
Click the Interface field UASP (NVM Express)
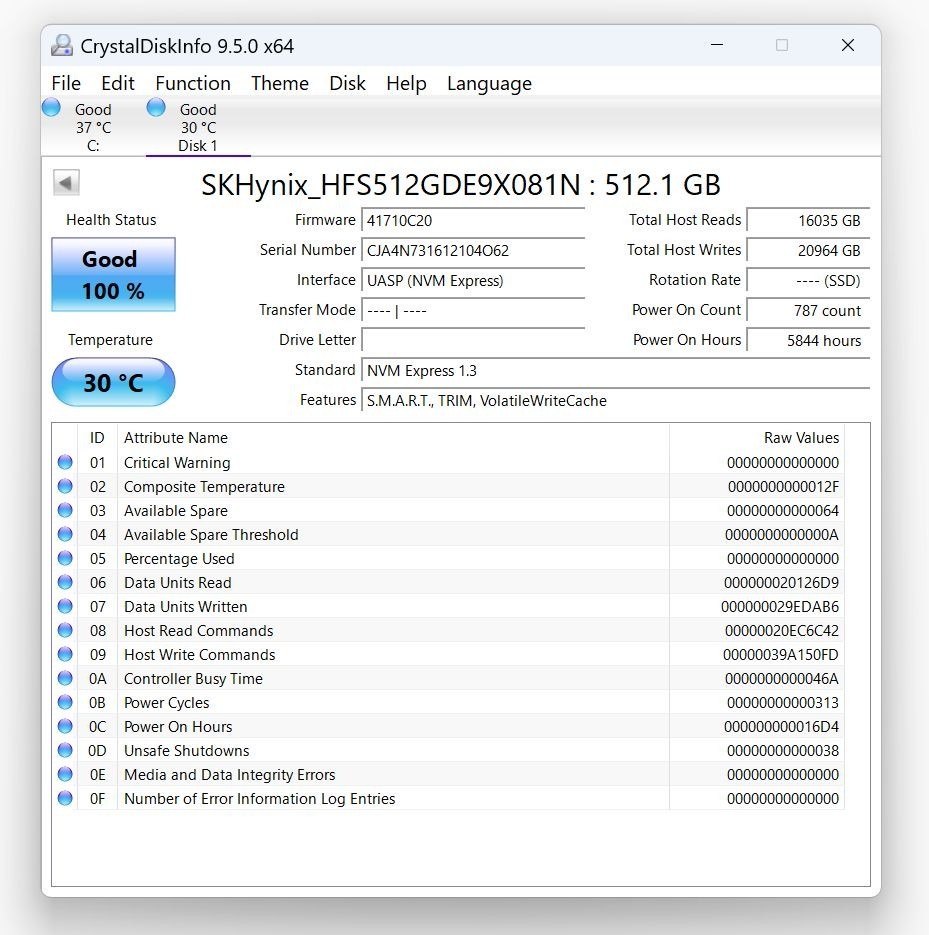(x=473, y=280)
